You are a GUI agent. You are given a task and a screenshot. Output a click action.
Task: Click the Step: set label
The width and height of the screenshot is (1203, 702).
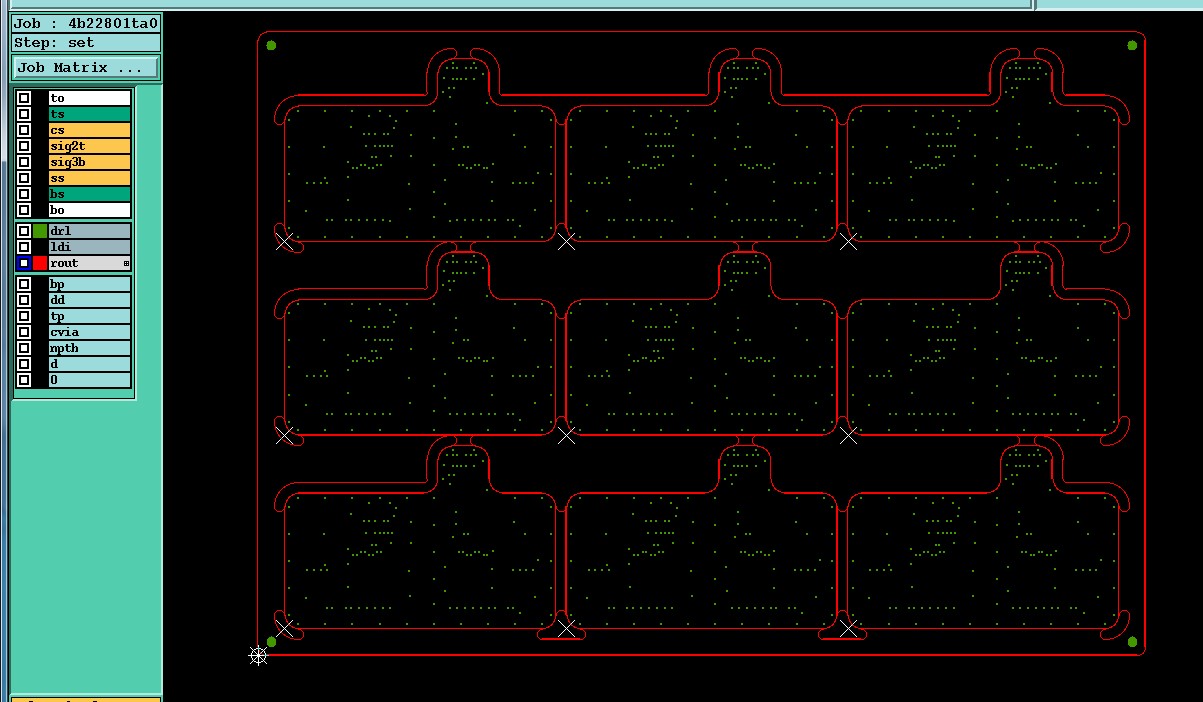click(86, 43)
